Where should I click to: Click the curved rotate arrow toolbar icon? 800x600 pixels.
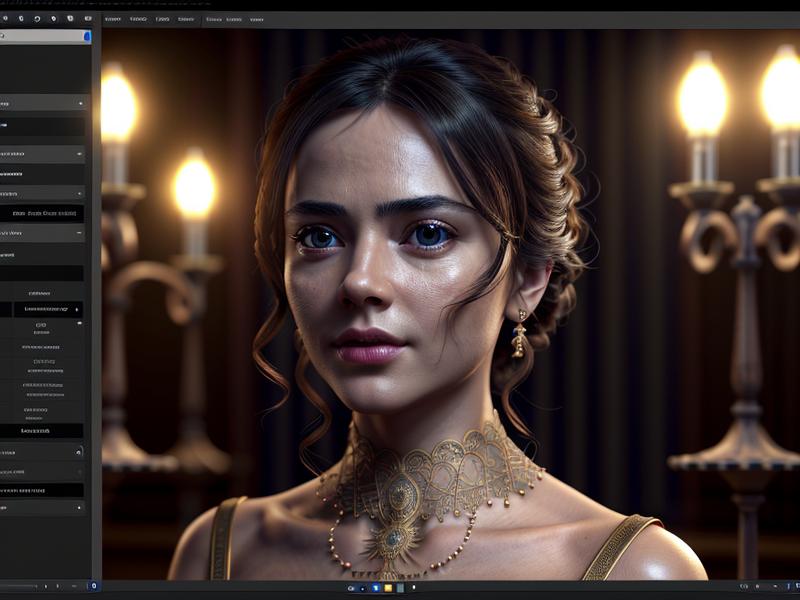pyautogui.click(x=37, y=18)
